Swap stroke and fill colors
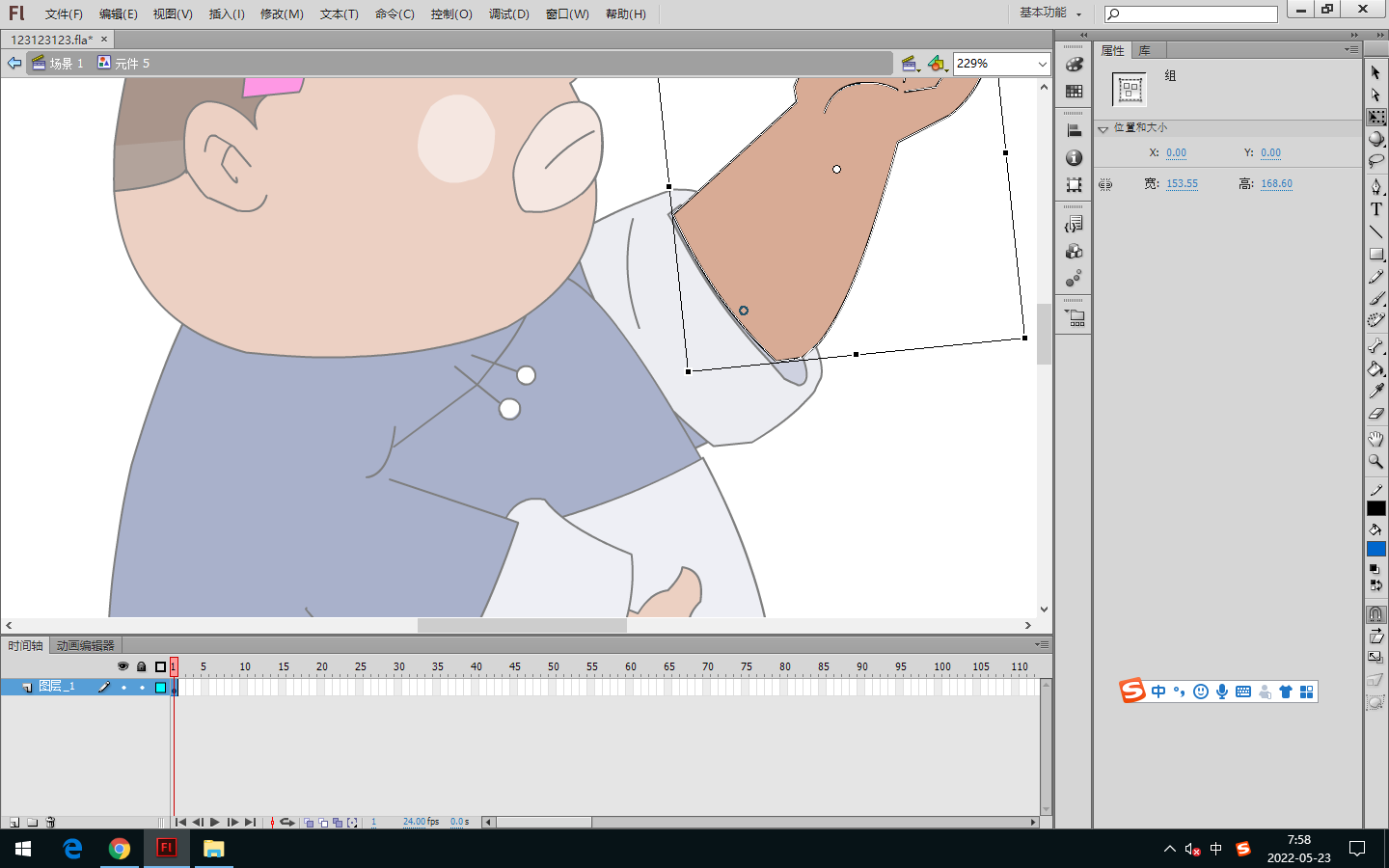Screen dimensions: 1389x868 point(1375,585)
